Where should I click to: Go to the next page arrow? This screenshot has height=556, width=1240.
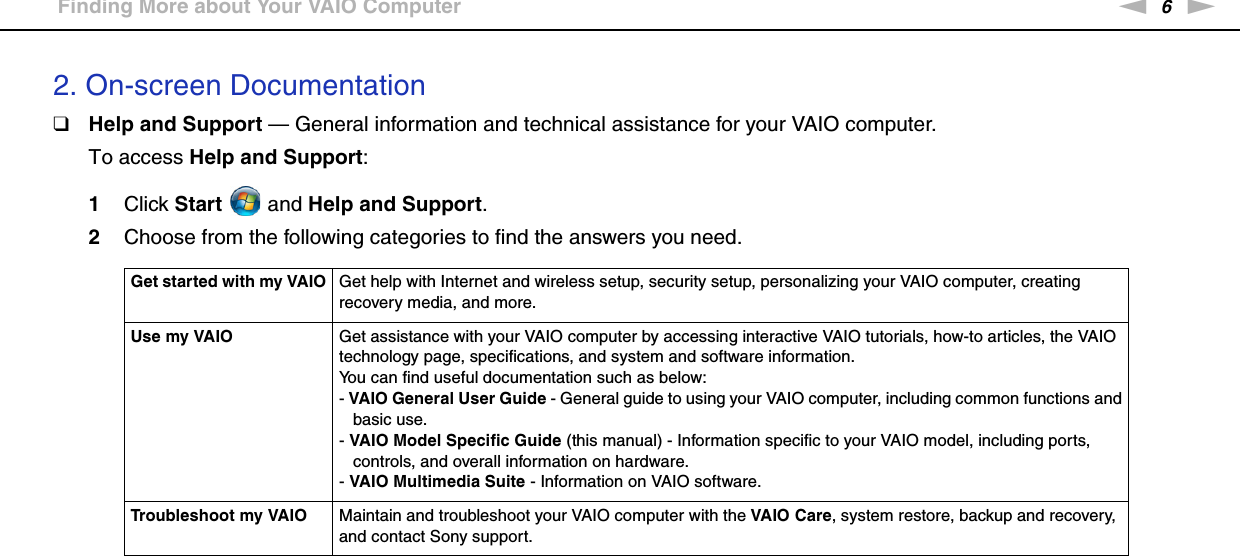1201,6
